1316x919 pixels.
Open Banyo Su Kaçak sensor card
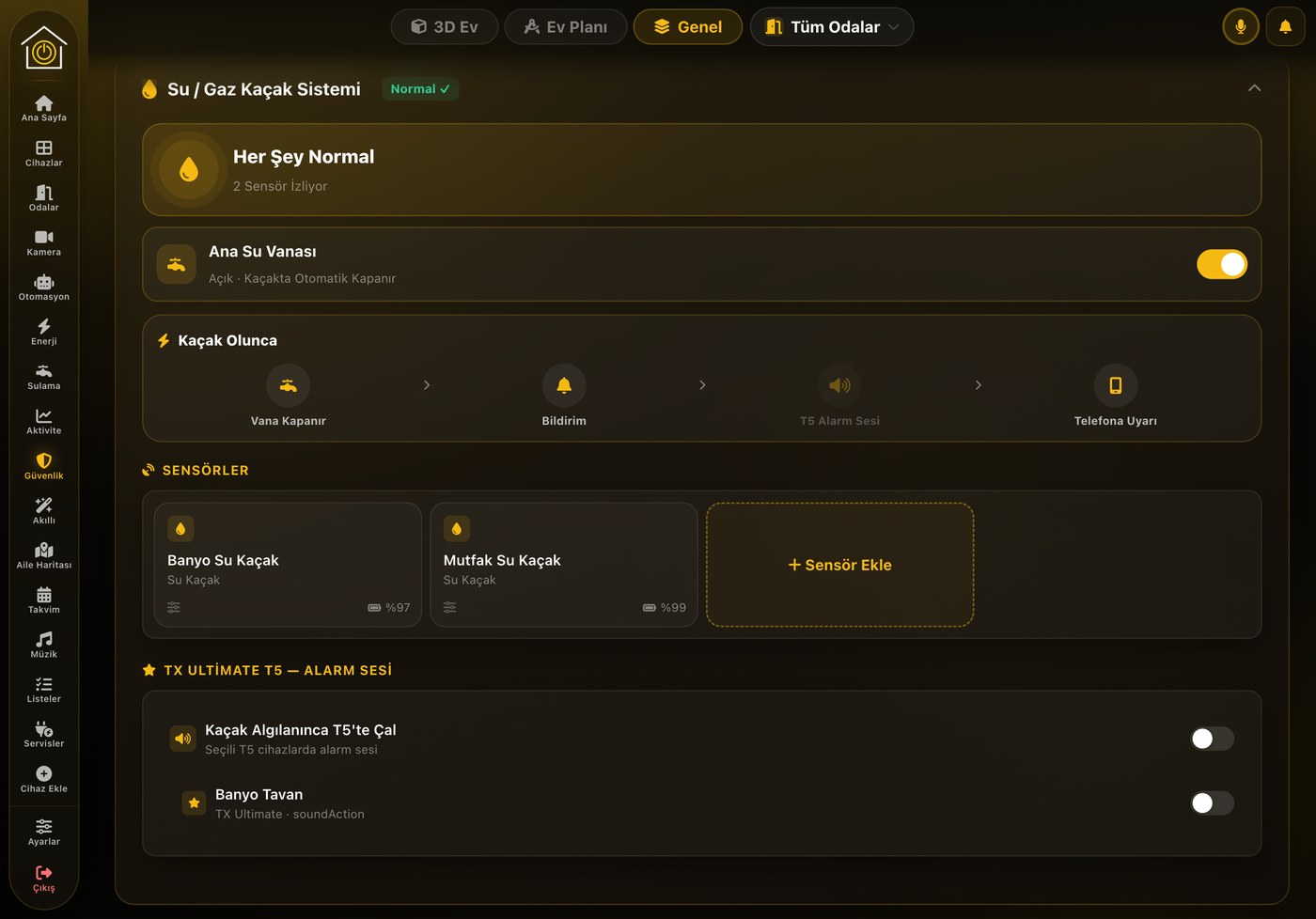288,565
